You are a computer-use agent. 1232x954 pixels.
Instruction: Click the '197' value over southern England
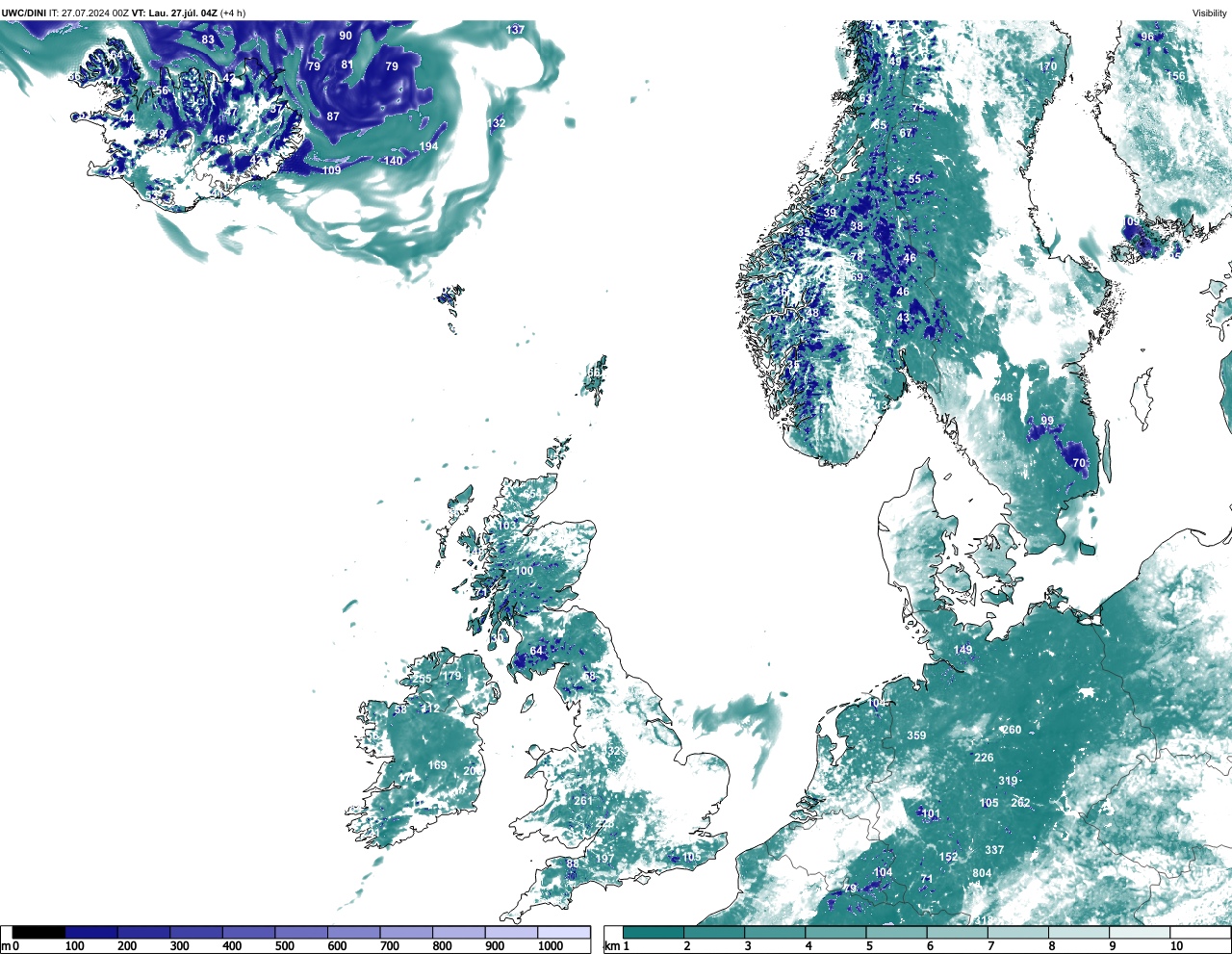[604, 859]
